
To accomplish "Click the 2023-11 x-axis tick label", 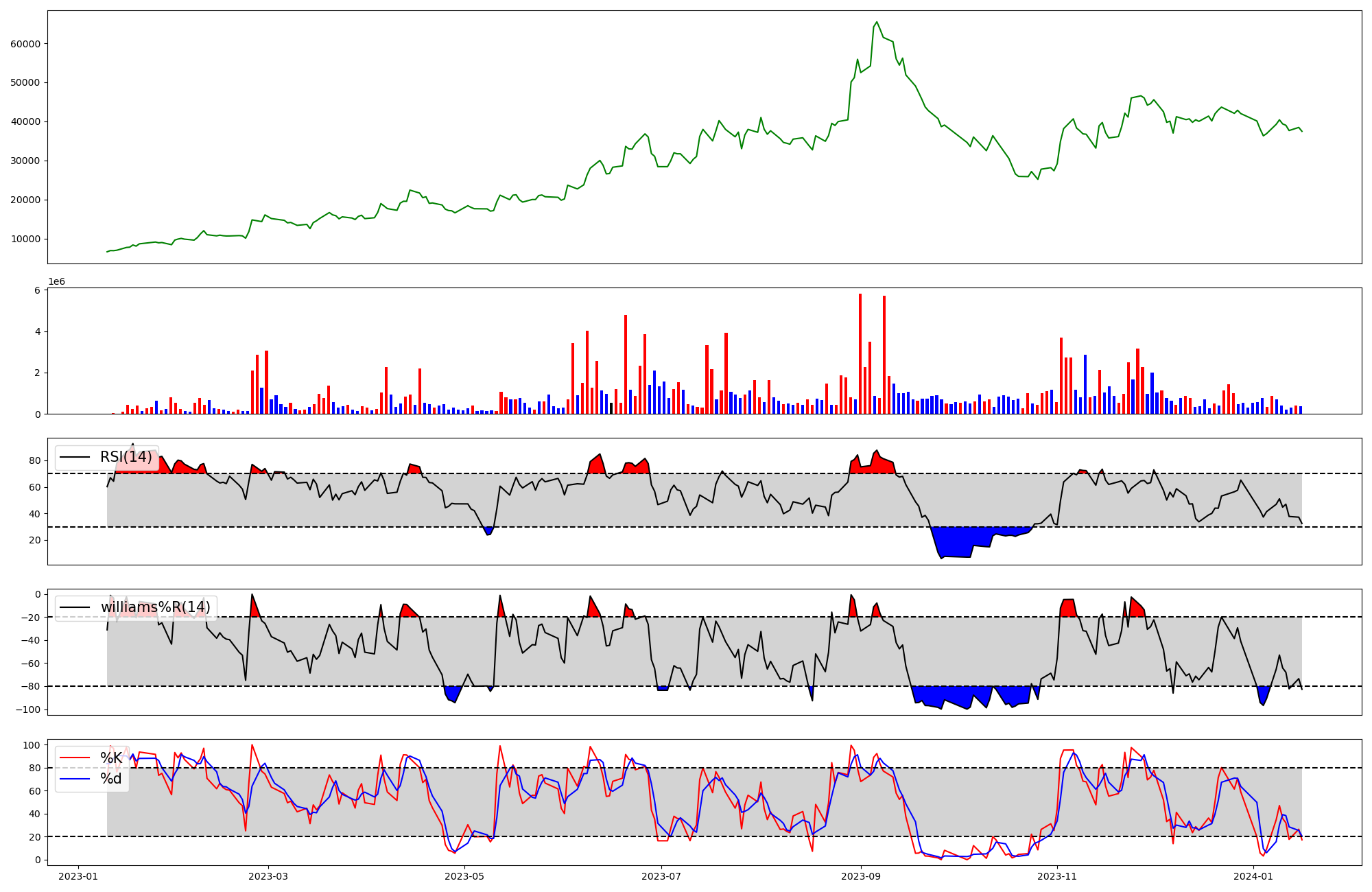I will (x=1056, y=876).
